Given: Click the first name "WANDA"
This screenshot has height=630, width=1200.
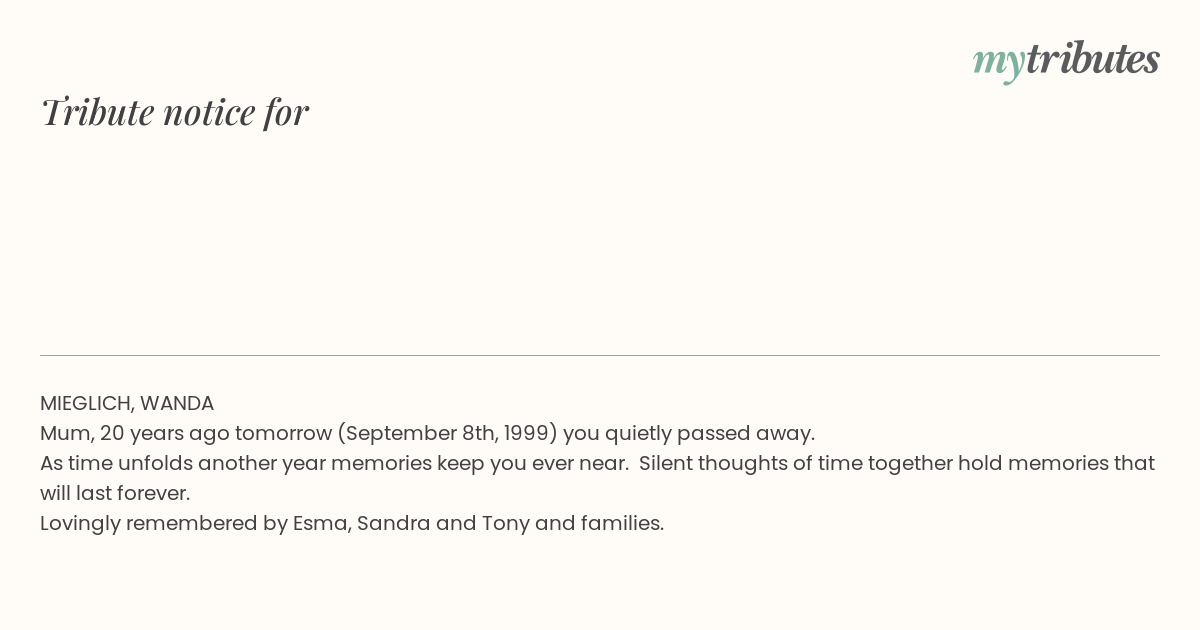Looking at the screenshot, I should coord(177,403).
